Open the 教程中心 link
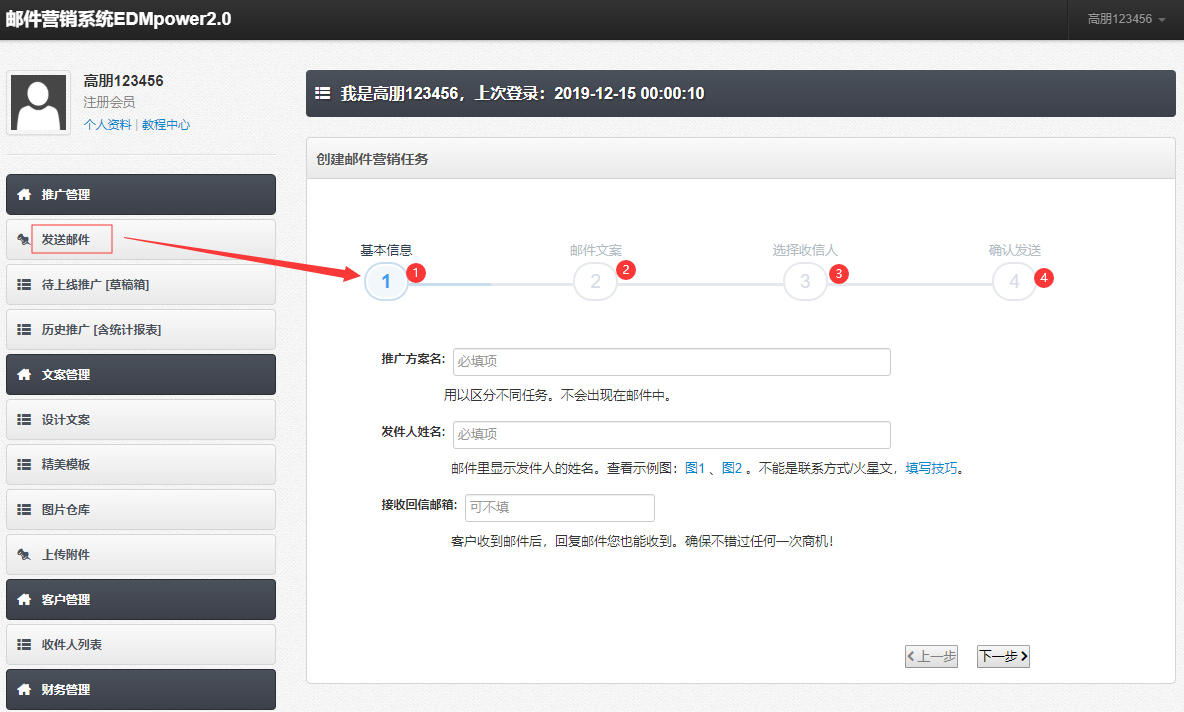1184x712 pixels. (x=166, y=125)
